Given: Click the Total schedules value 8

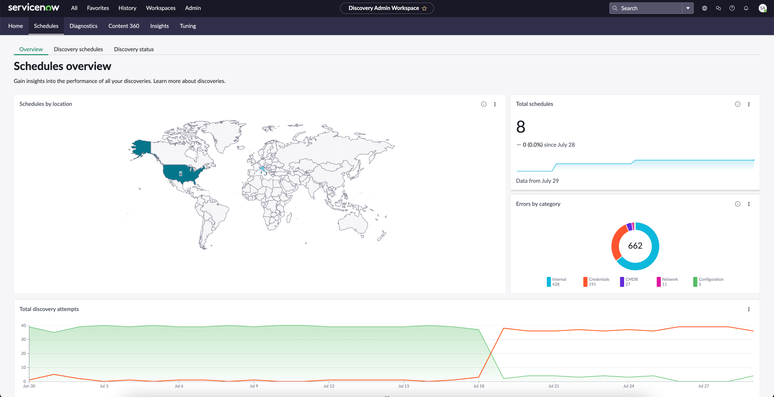Looking at the screenshot, I should [x=521, y=127].
